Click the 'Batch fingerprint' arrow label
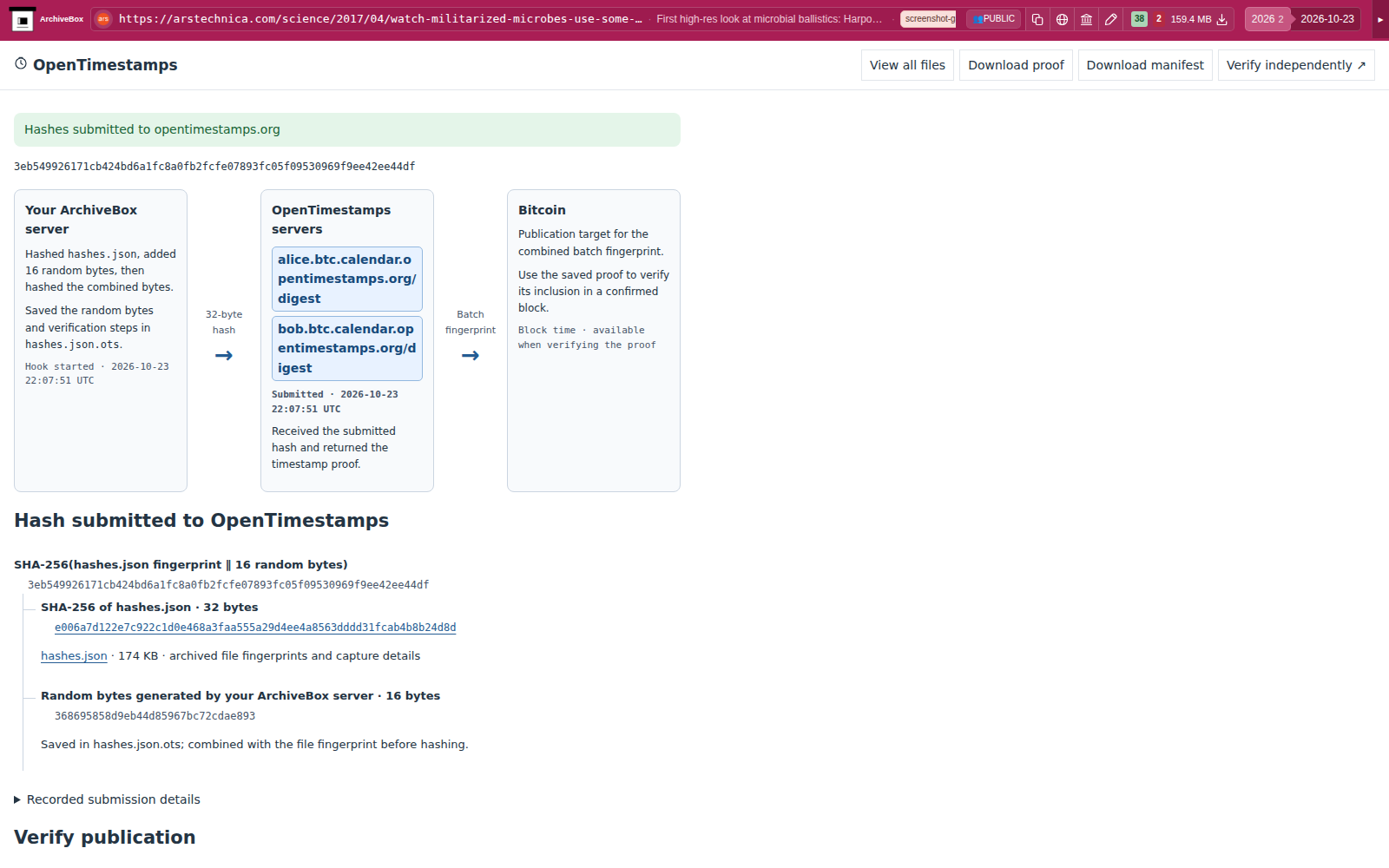The image size is (1389, 868). (471, 322)
